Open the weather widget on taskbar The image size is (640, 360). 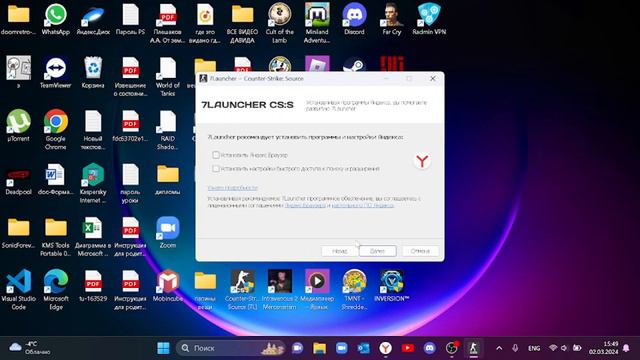pos(29,348)
